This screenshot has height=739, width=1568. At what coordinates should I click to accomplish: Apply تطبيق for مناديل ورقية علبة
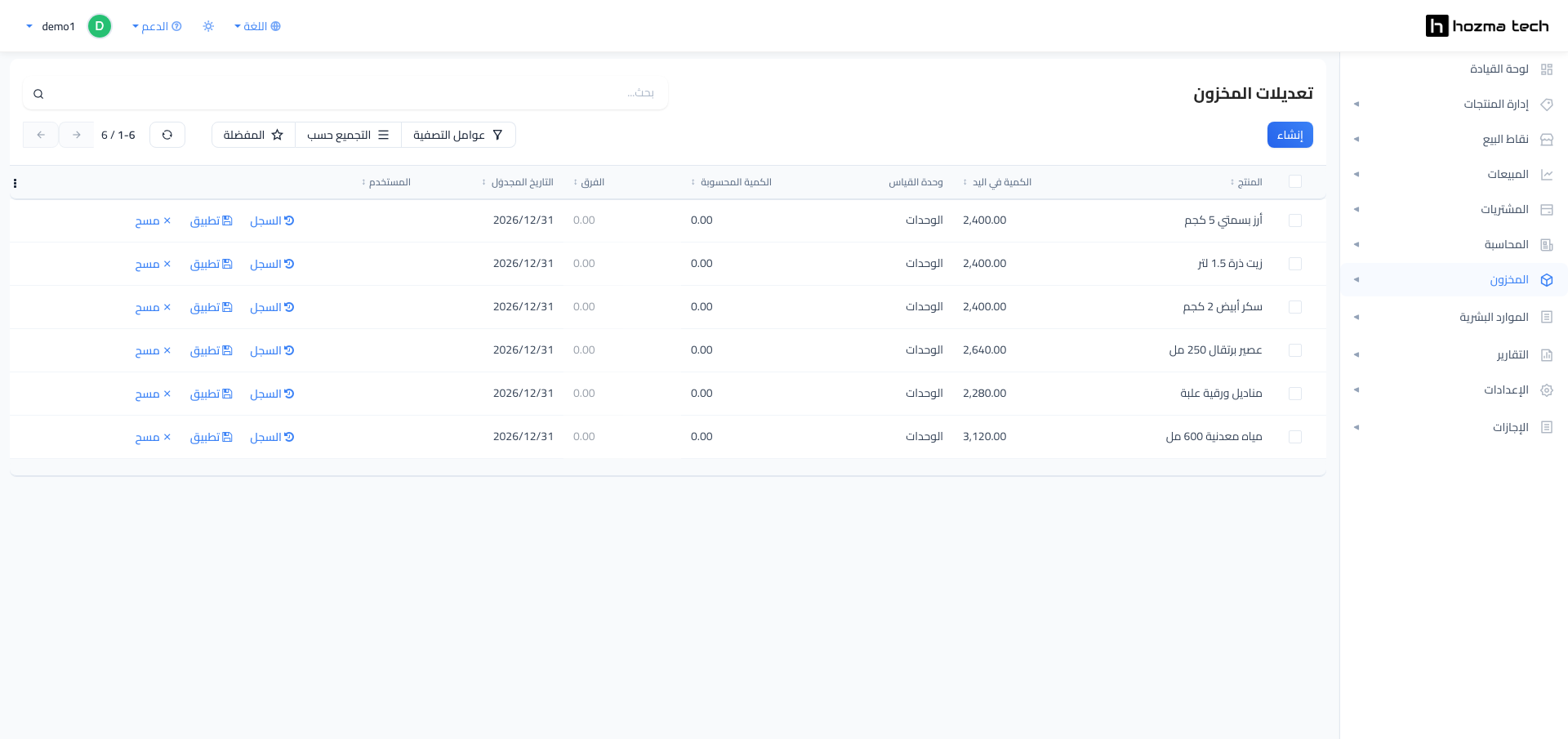coord(211,394)
